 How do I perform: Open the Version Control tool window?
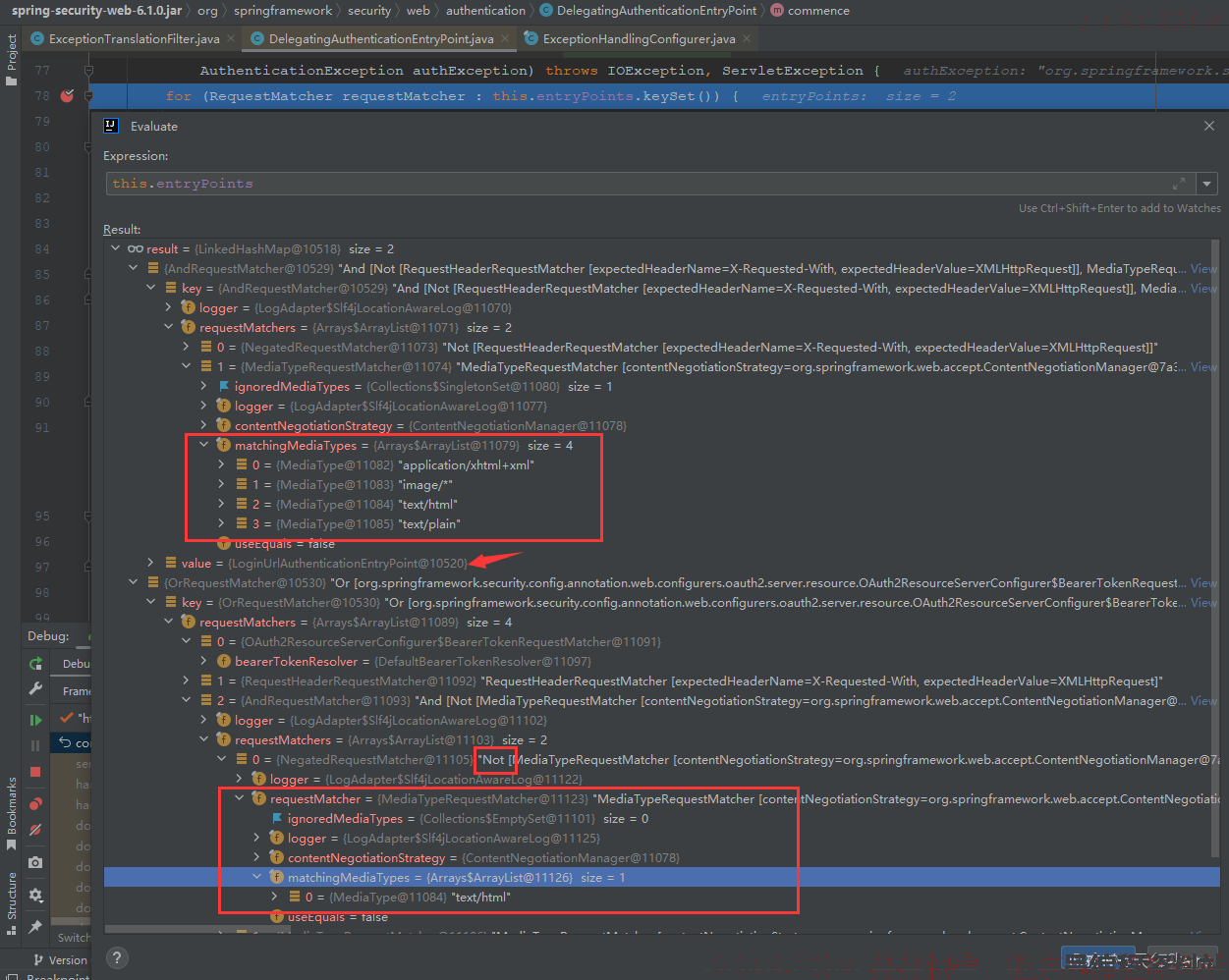[59, 960]
